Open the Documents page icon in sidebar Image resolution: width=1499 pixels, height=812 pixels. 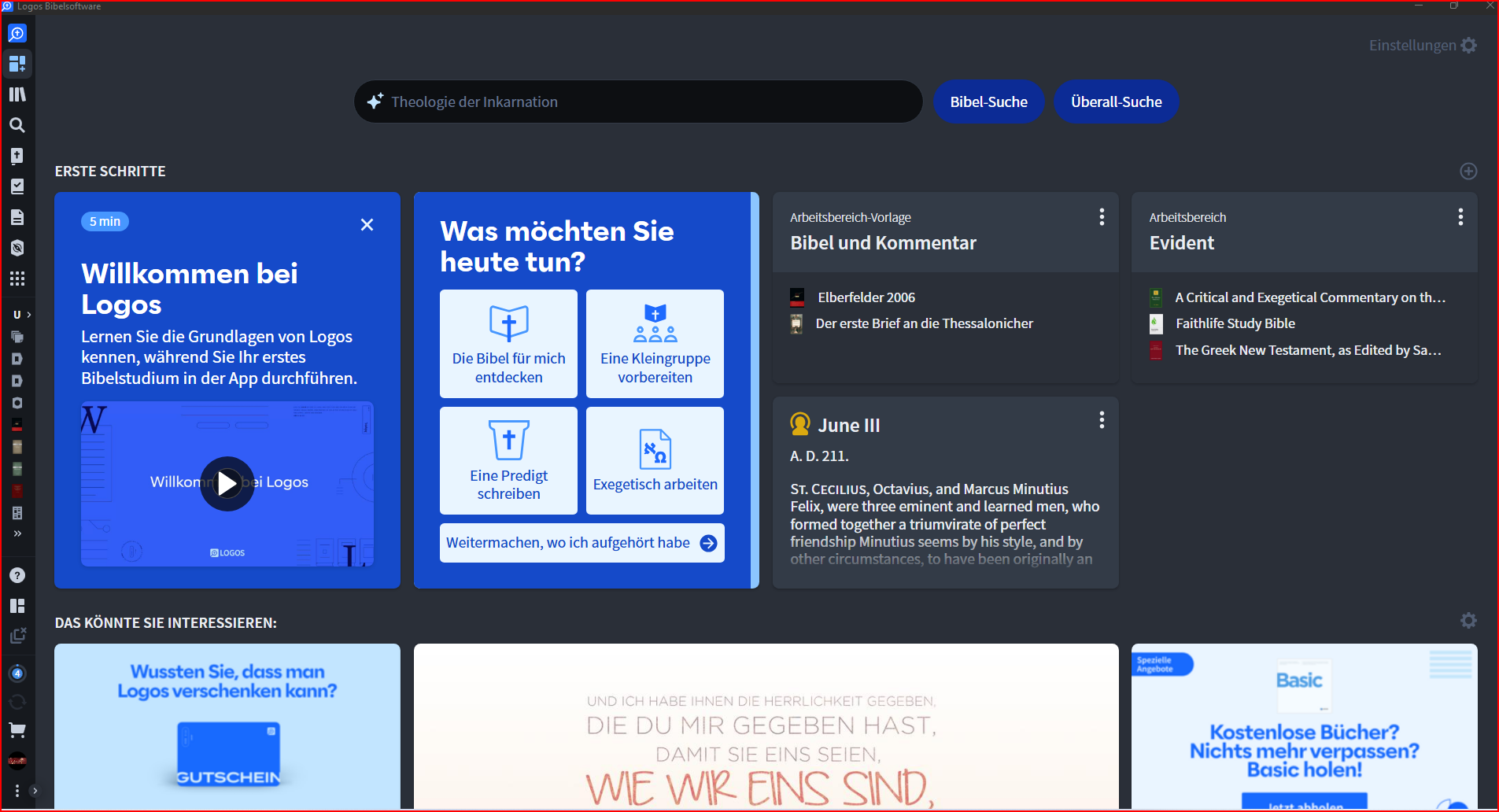(17, 217)
